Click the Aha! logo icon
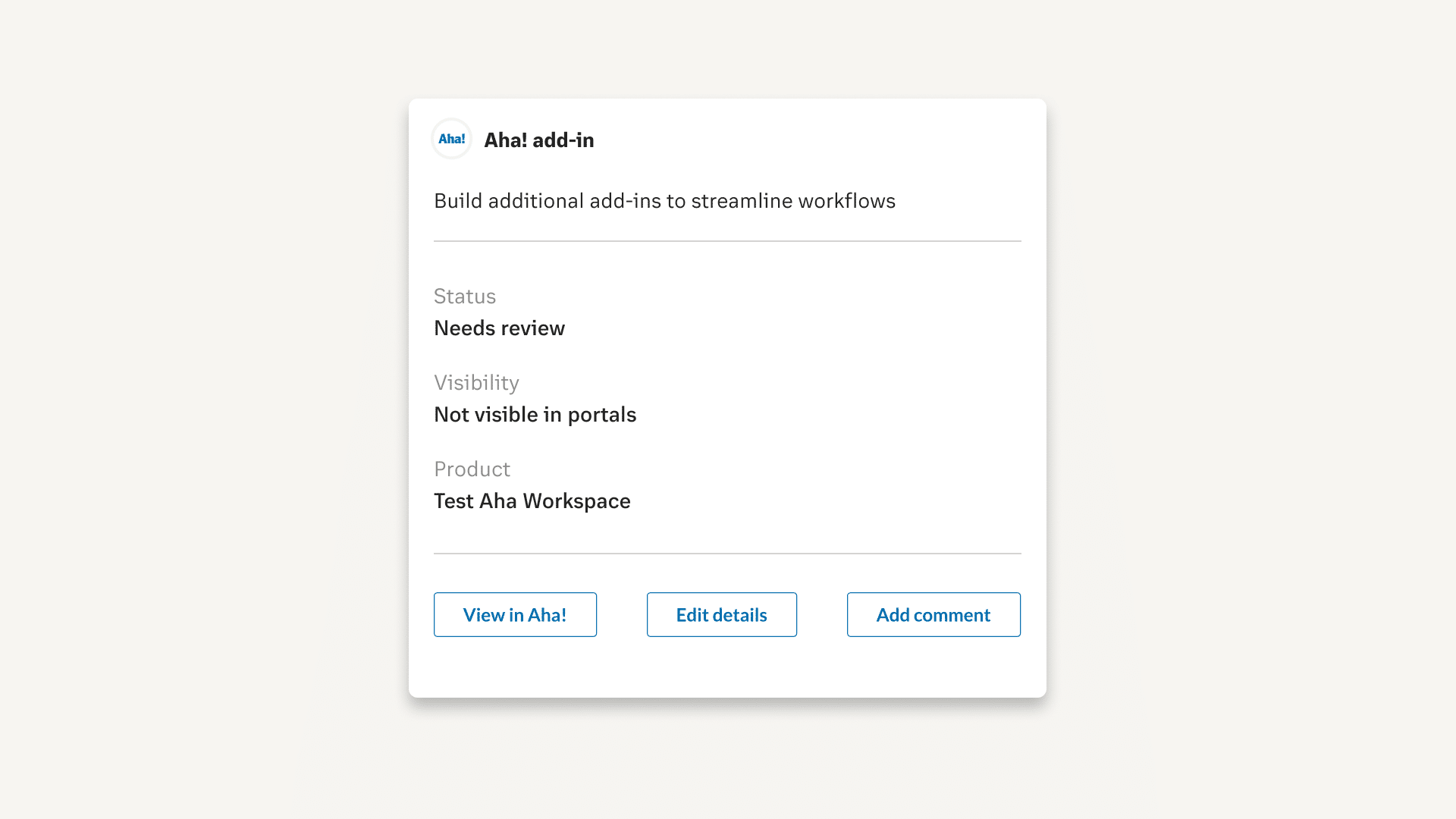This screenshot has width=1456, height=819. tap(452, 139)
